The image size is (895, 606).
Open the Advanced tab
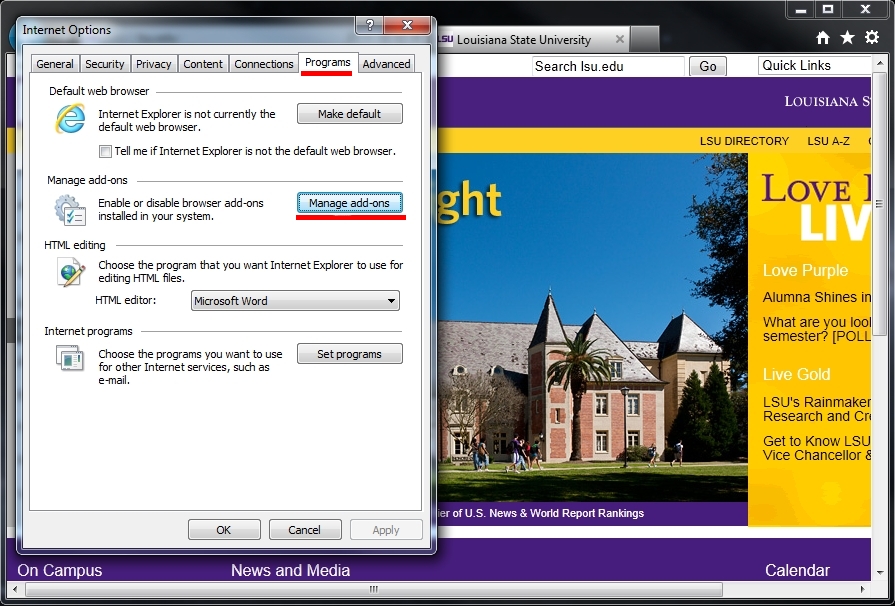[386, 64]
